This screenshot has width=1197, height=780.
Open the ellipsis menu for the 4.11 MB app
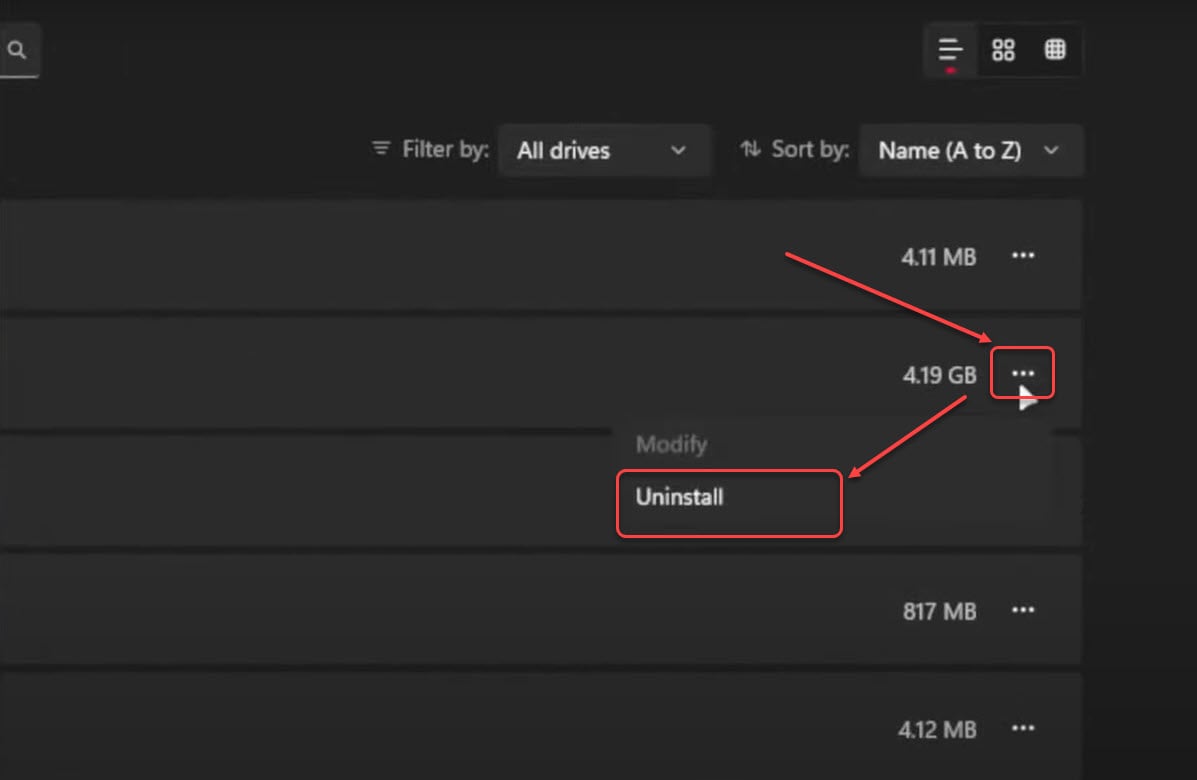coord(1023,256)
